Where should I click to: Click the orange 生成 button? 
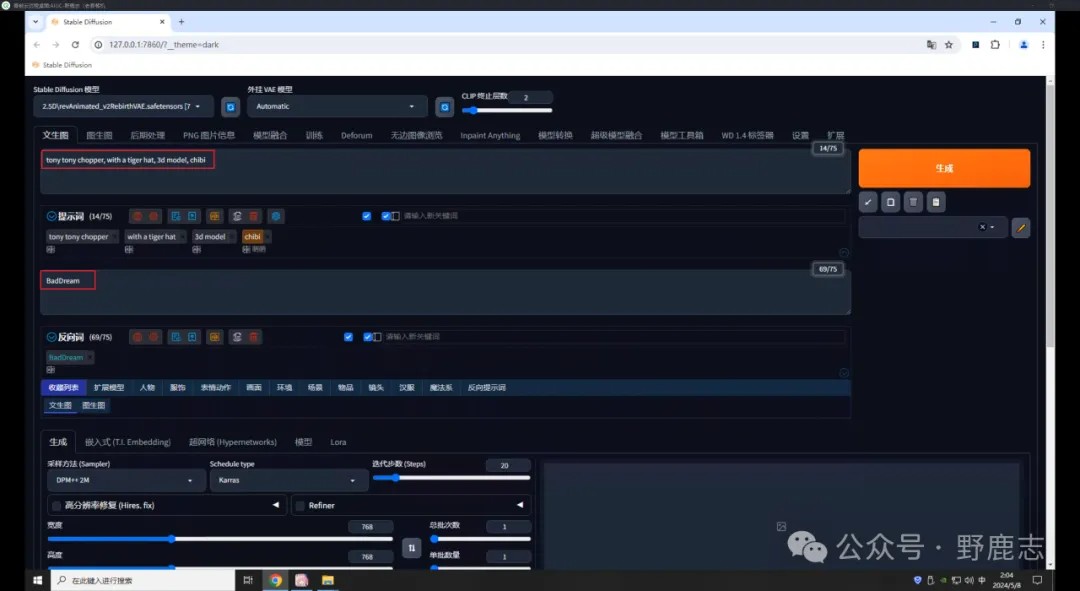[x=944, y=168]
